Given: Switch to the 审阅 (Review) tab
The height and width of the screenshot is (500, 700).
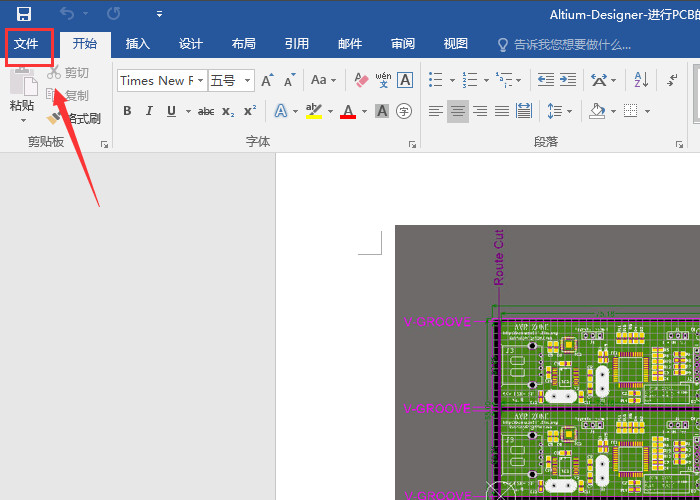Looking at the screenshot, I should (x=403, y=44).
